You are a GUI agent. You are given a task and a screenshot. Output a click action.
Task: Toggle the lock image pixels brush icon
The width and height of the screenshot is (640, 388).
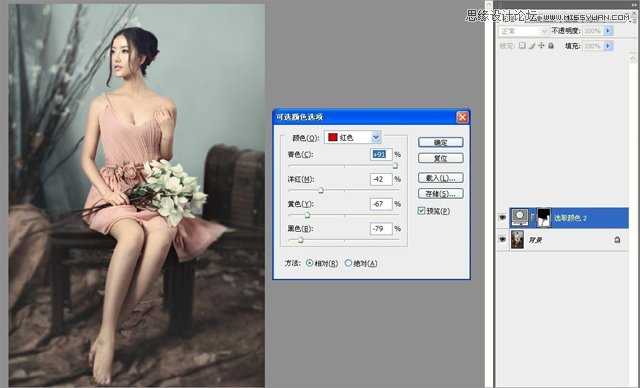(x=532, y=46)
